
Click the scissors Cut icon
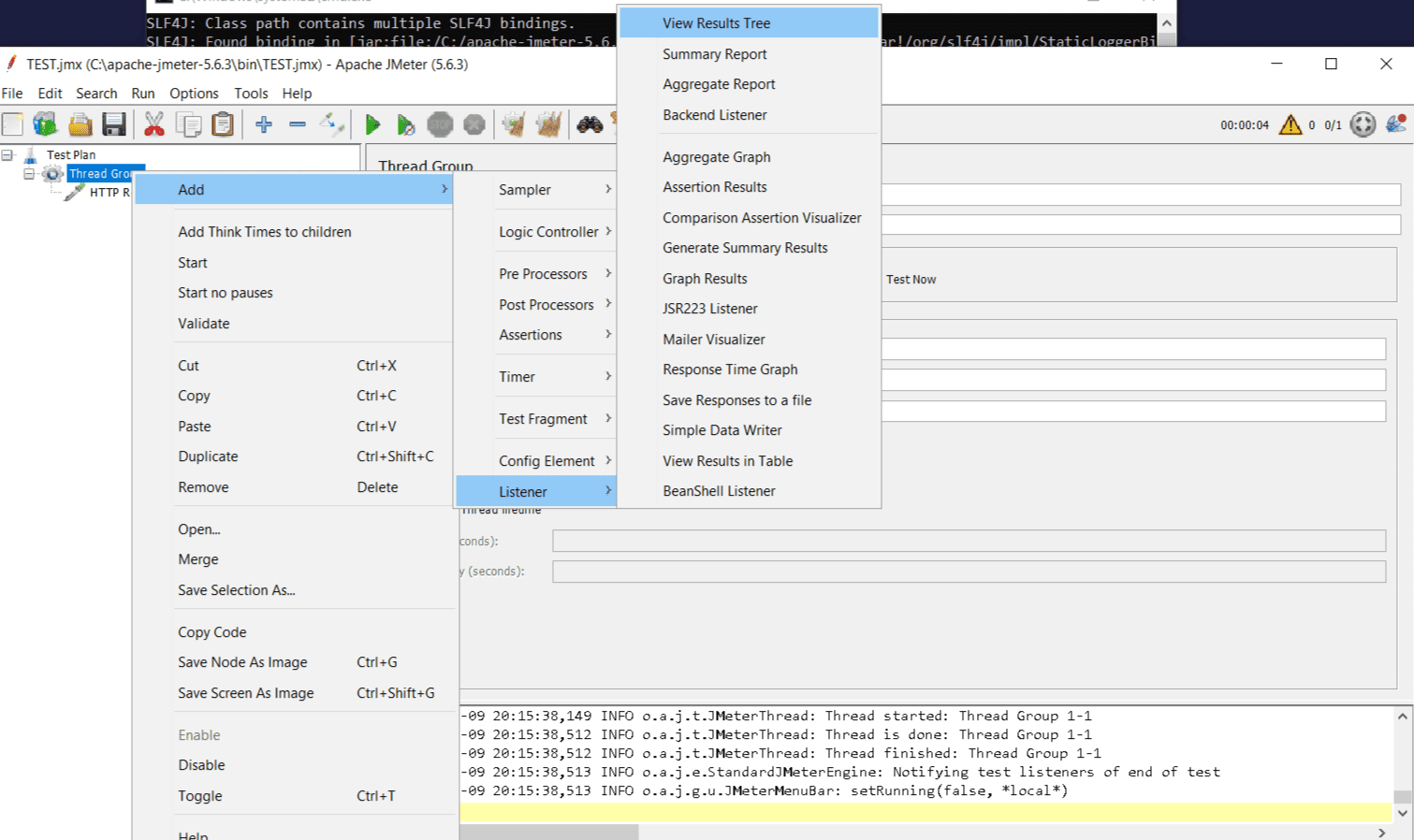(154, 124)
